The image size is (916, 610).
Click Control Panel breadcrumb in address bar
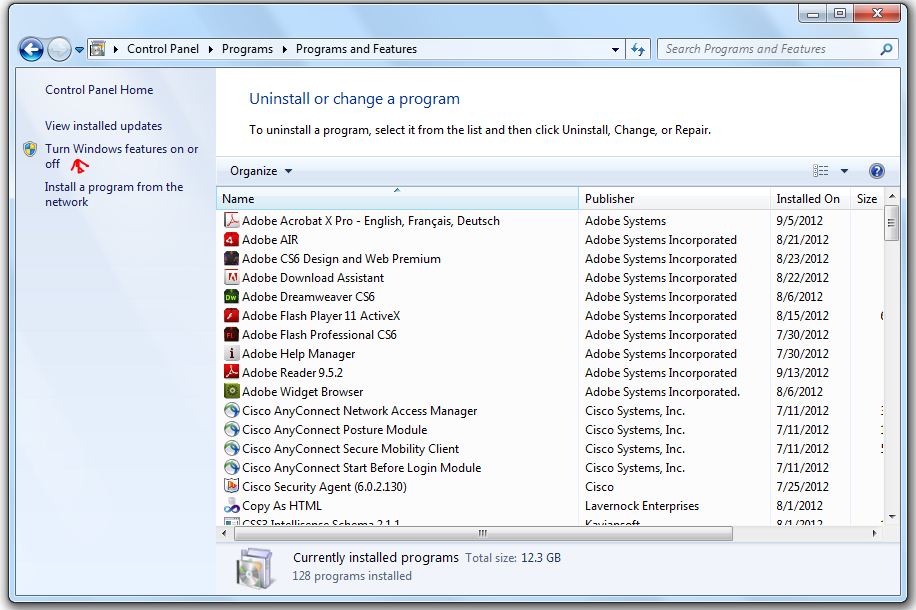pyautogui.click(x=163, y=49)
